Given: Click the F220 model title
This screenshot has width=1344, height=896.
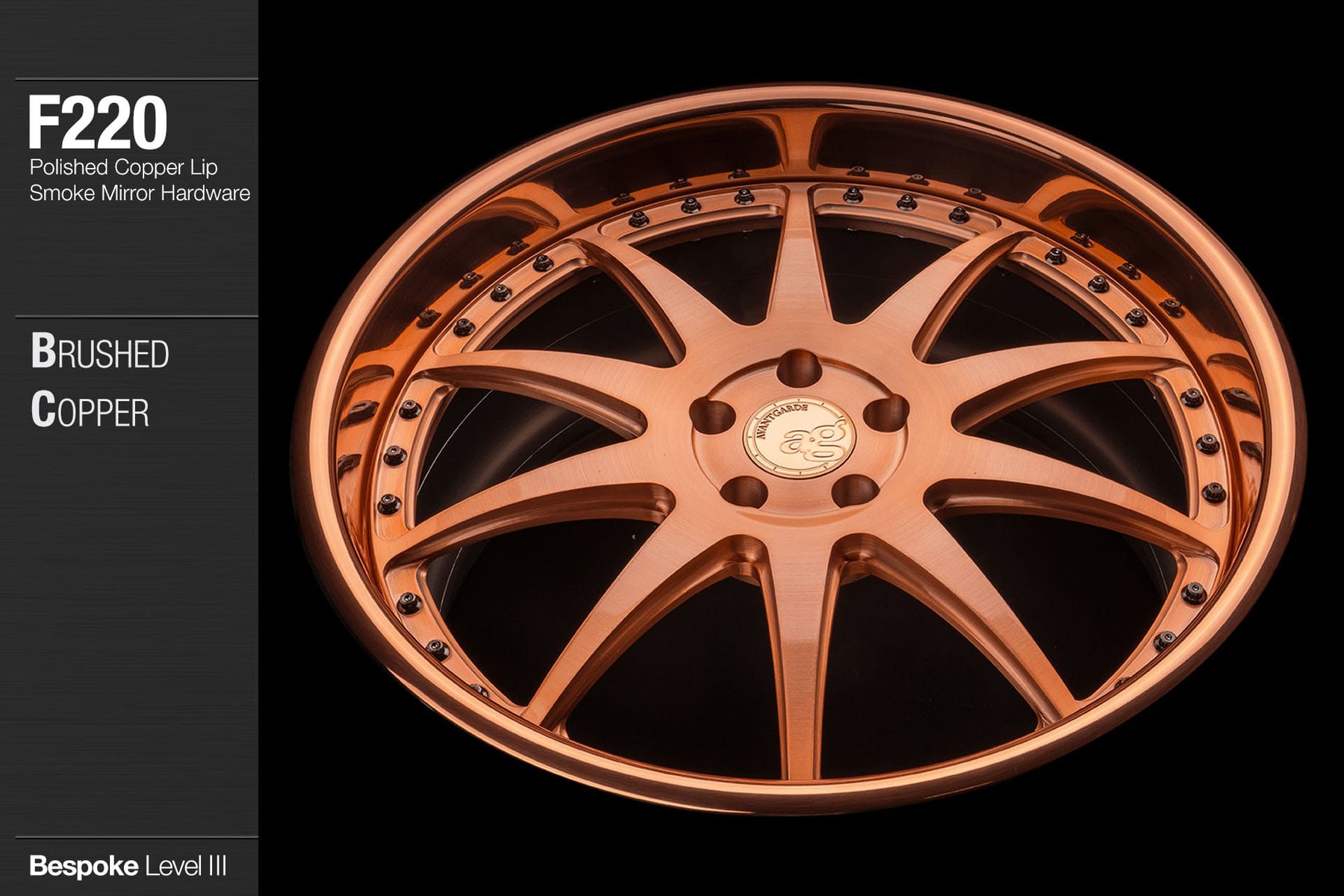Looking at the screenshot, I should point(97,123).
